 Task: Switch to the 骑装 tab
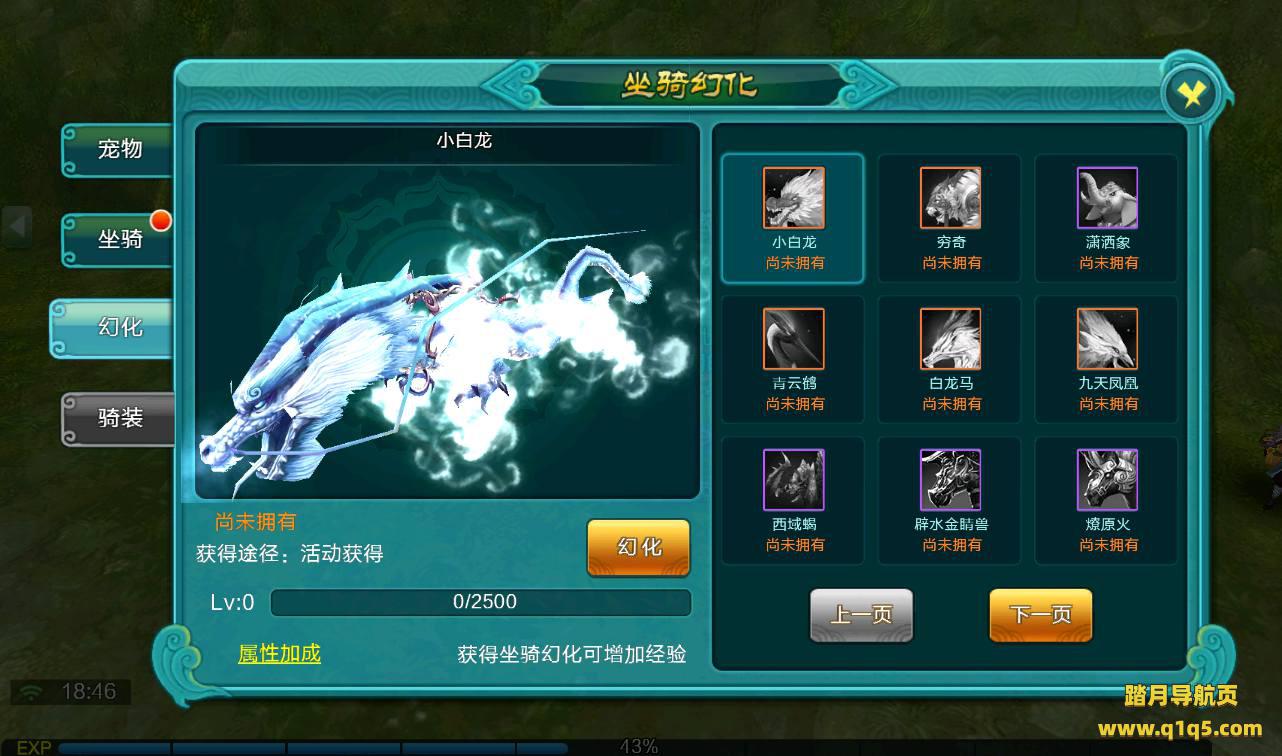[x=119, y=418]
